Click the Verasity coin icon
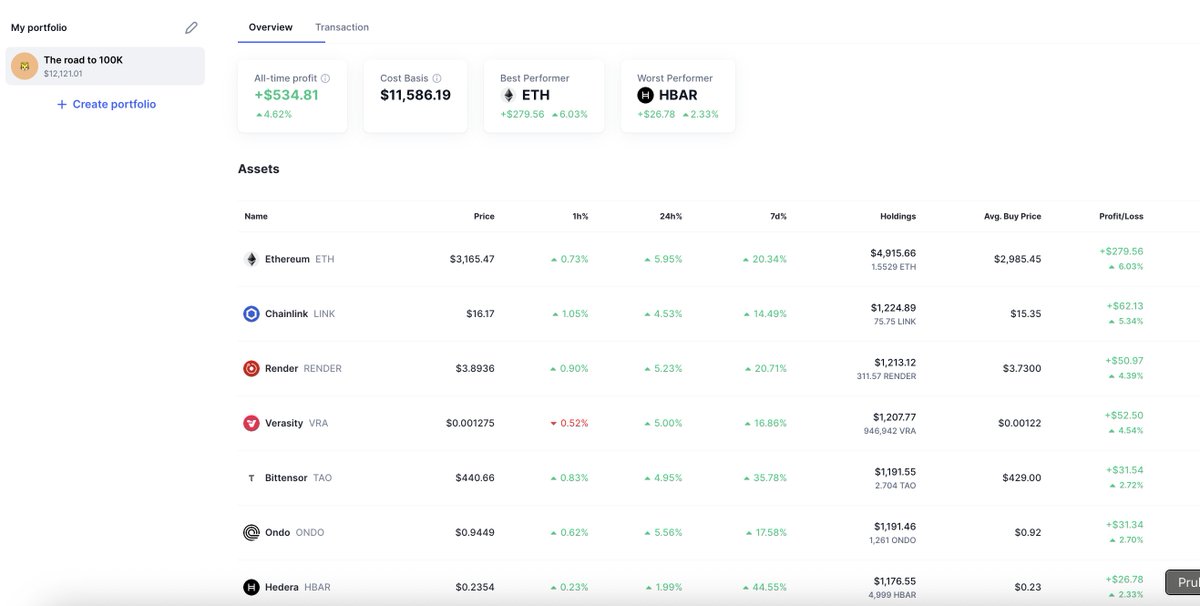Viewport: 1200px width, 606px height. coord(251,423)
